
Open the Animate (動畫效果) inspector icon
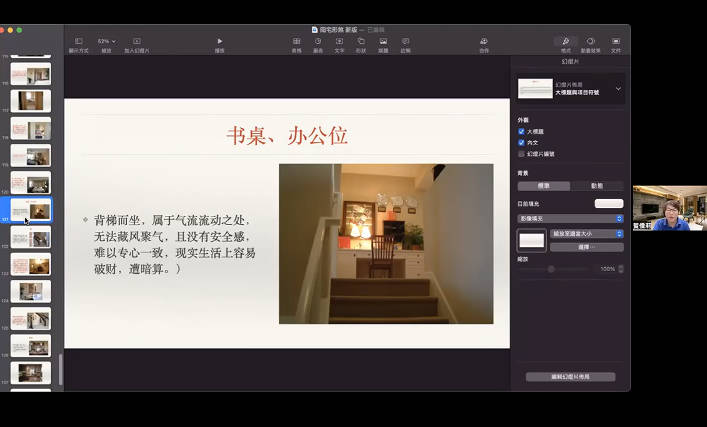tap(591, 41)
